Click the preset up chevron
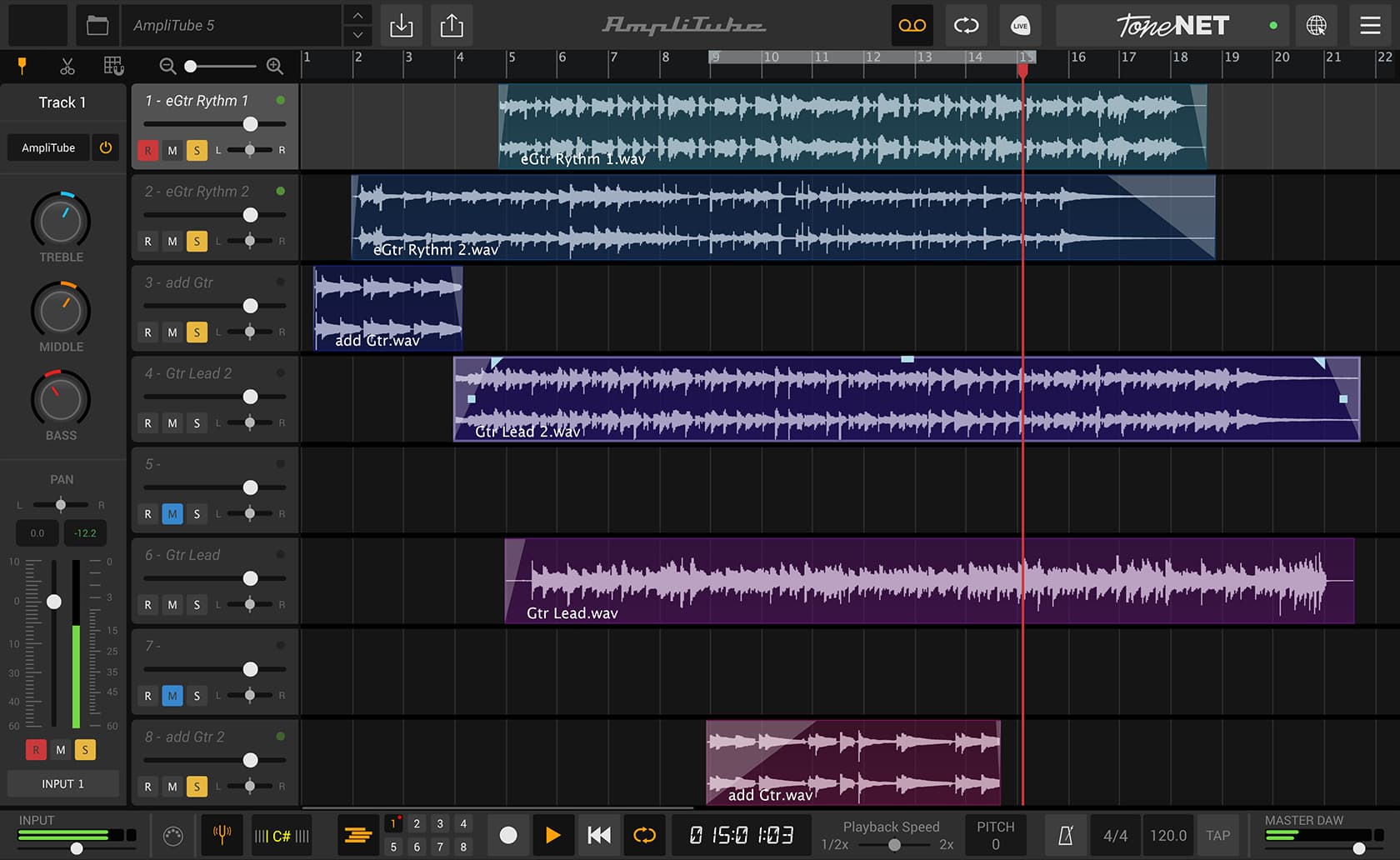 tap(357, 15)
